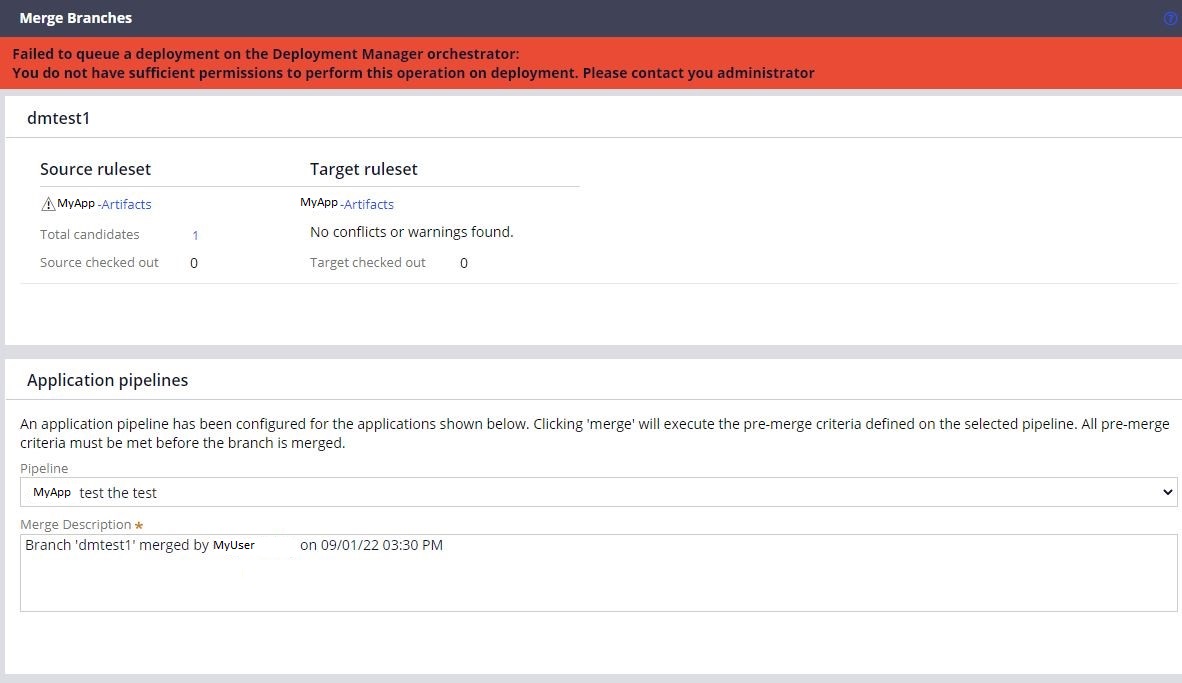Click the dmtest1 branch section header
The image size is (1182, 683).
(58, 117)
